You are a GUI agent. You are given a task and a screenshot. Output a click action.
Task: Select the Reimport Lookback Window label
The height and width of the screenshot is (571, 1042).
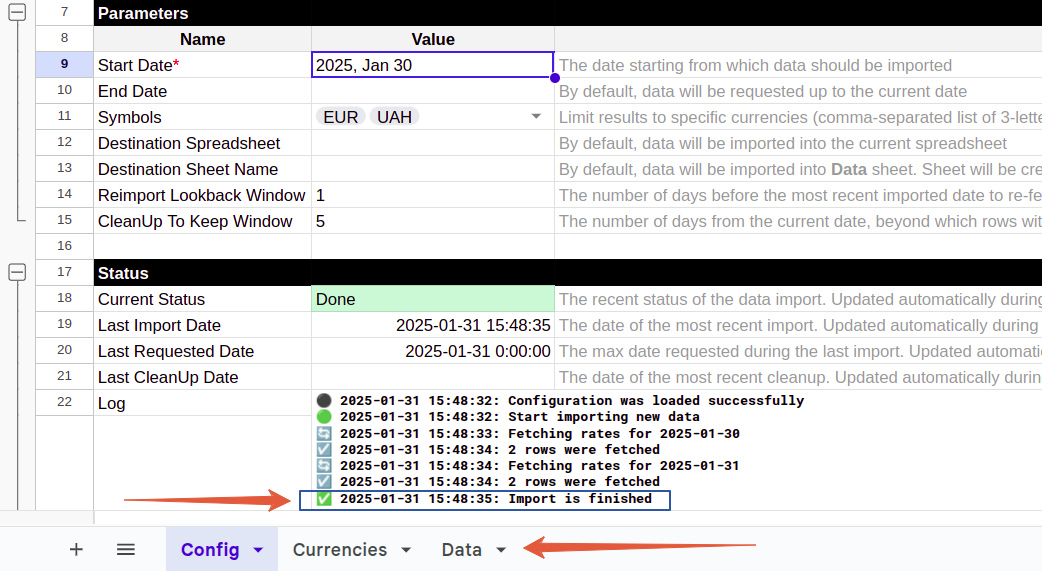(x=202, y=195)
